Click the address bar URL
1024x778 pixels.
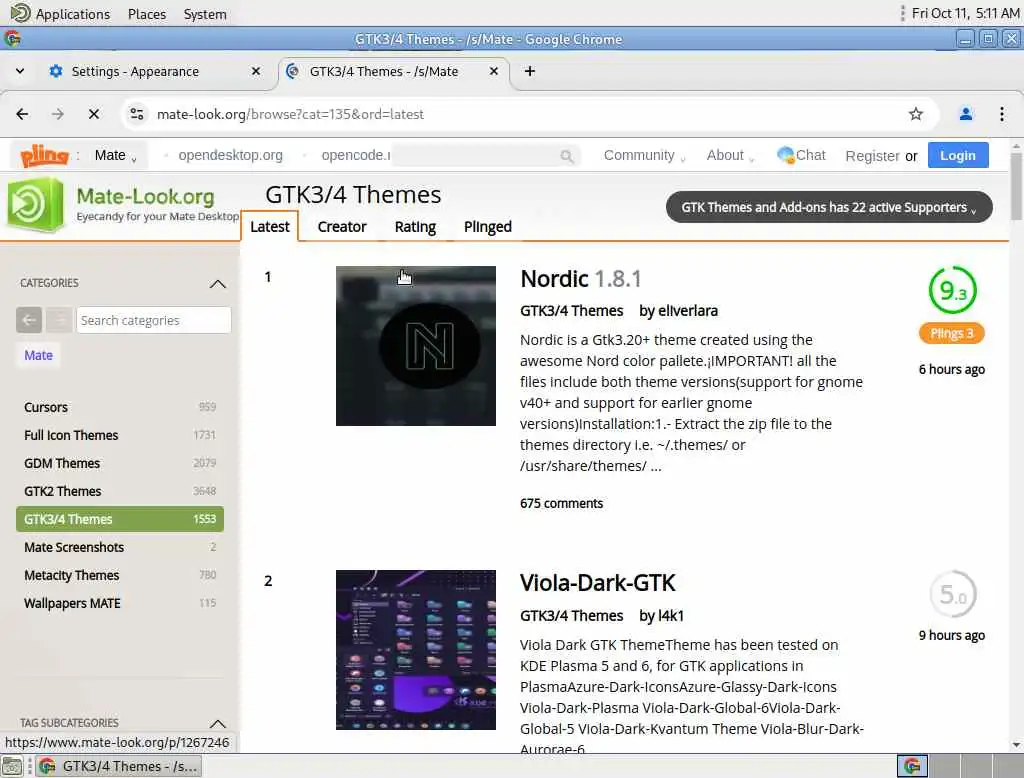click(290, 114)
